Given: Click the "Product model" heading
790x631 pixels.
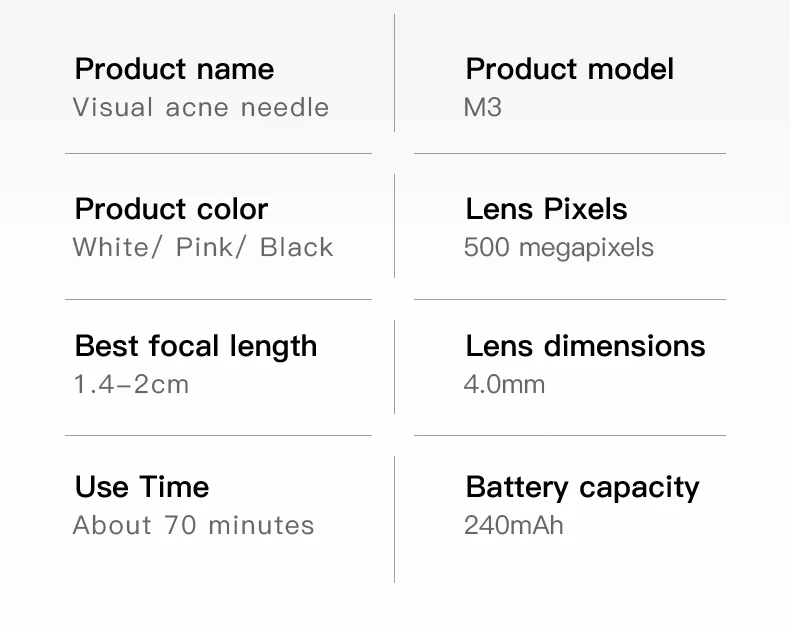Looking at the screenshot, I should point(570,69).
